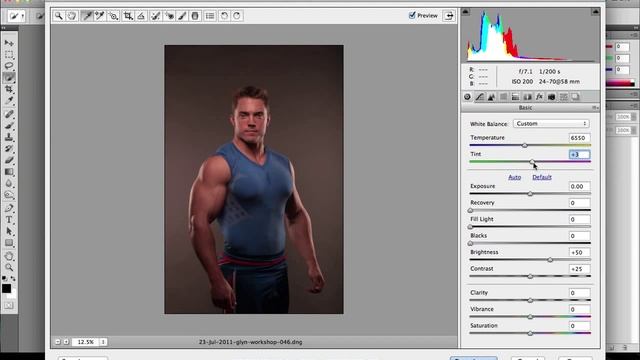Select Rectangular Marquee tool in Photoshop toolbox
640x360 pixels.
click(x=9, y=54)
